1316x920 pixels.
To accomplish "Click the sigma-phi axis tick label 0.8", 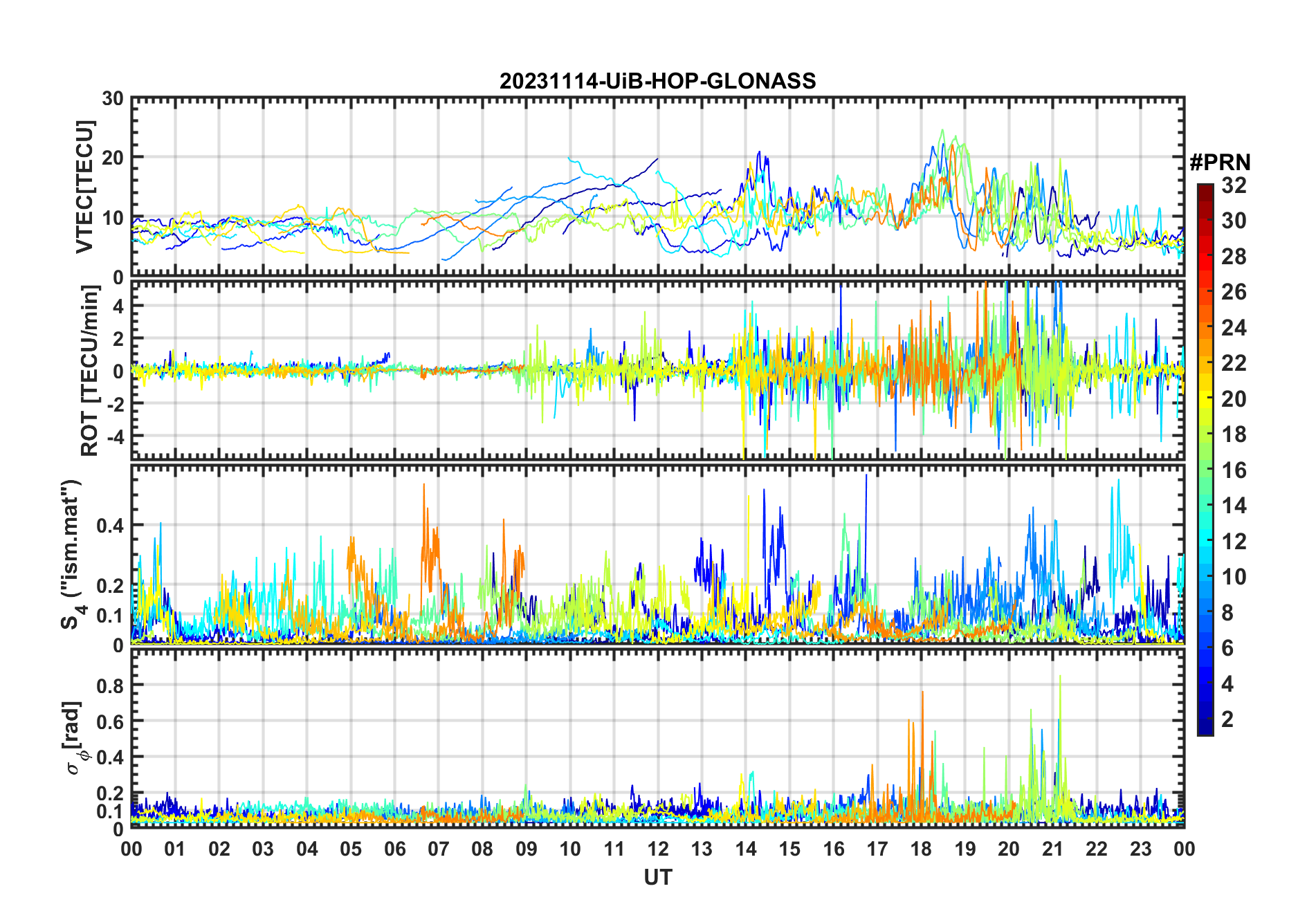I will pos(110,686).
